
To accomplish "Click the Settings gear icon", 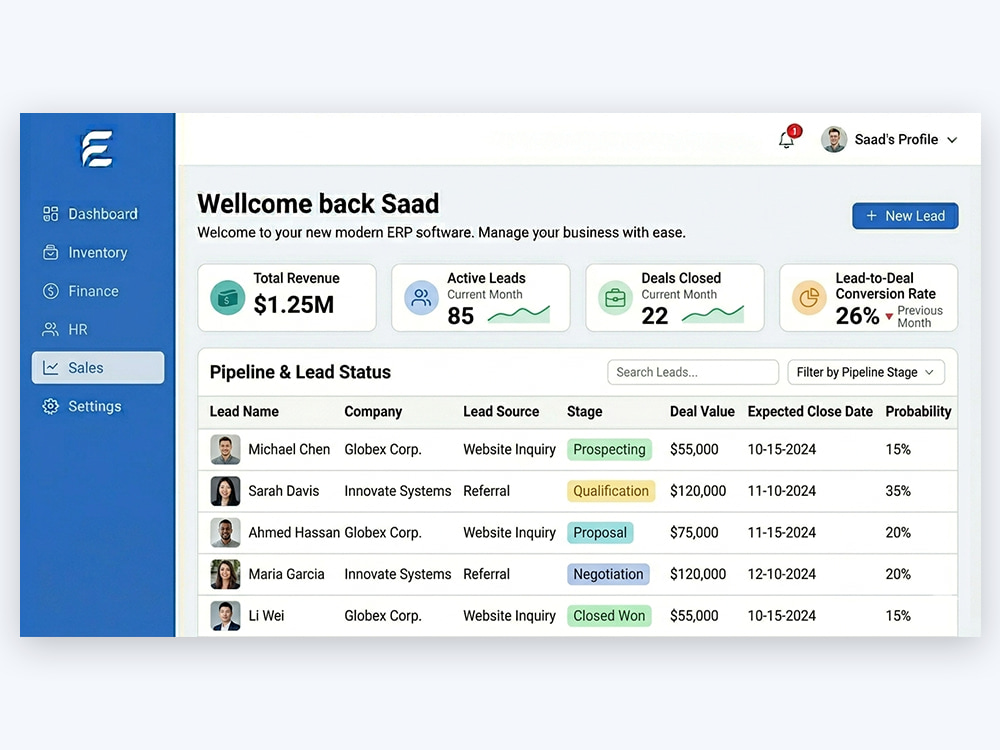I will coord(50,406).
